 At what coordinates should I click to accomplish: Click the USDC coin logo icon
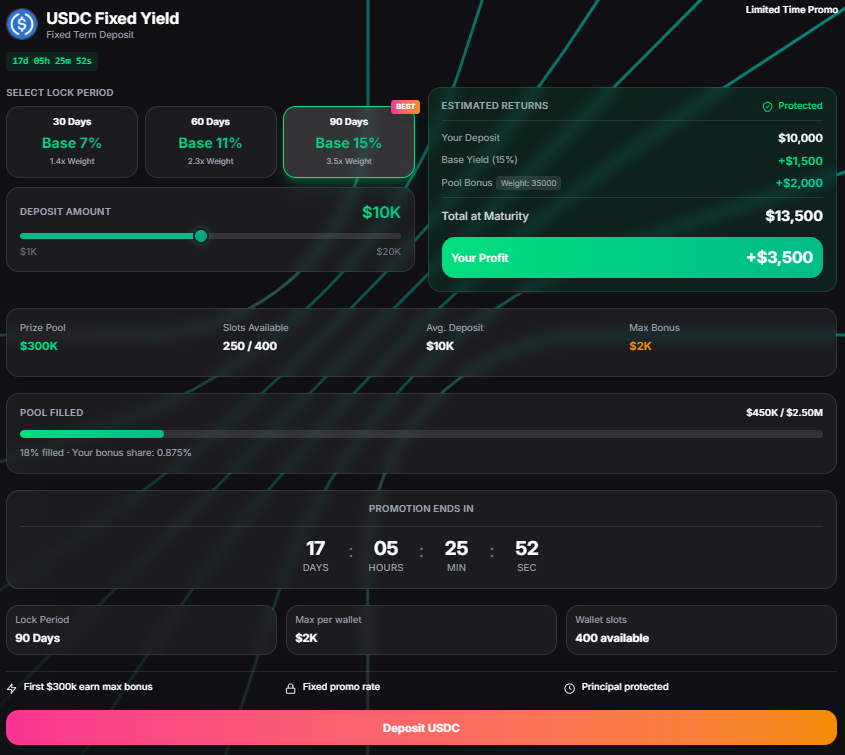22,24
